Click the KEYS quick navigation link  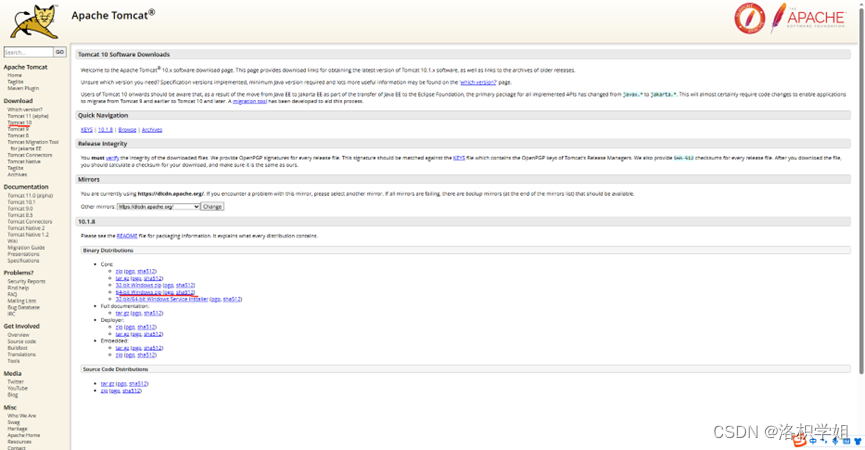pyautogui.click(x=87, y=130)
